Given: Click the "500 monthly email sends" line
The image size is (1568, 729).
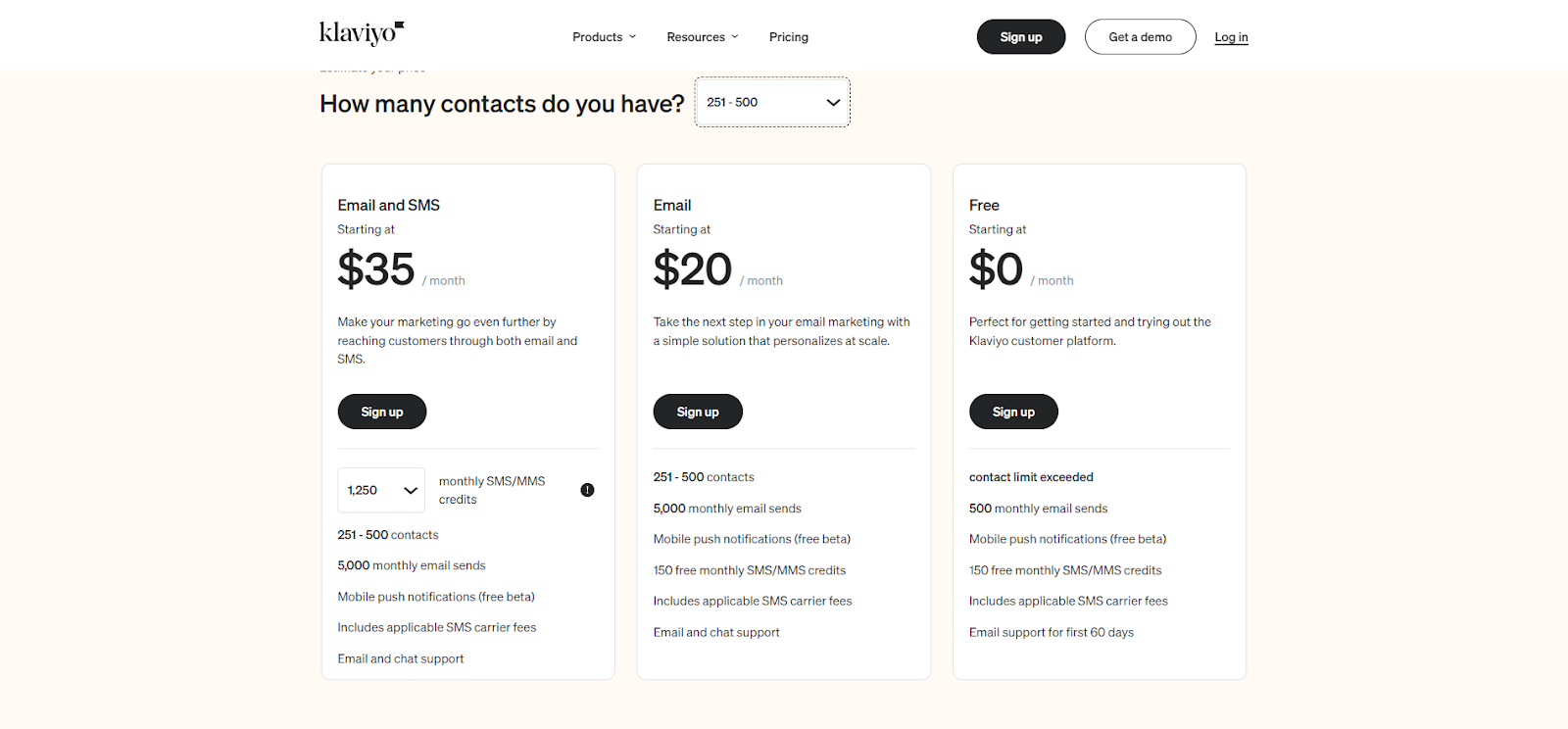Looking at the screenshot, I should [x=1038, y=509].
